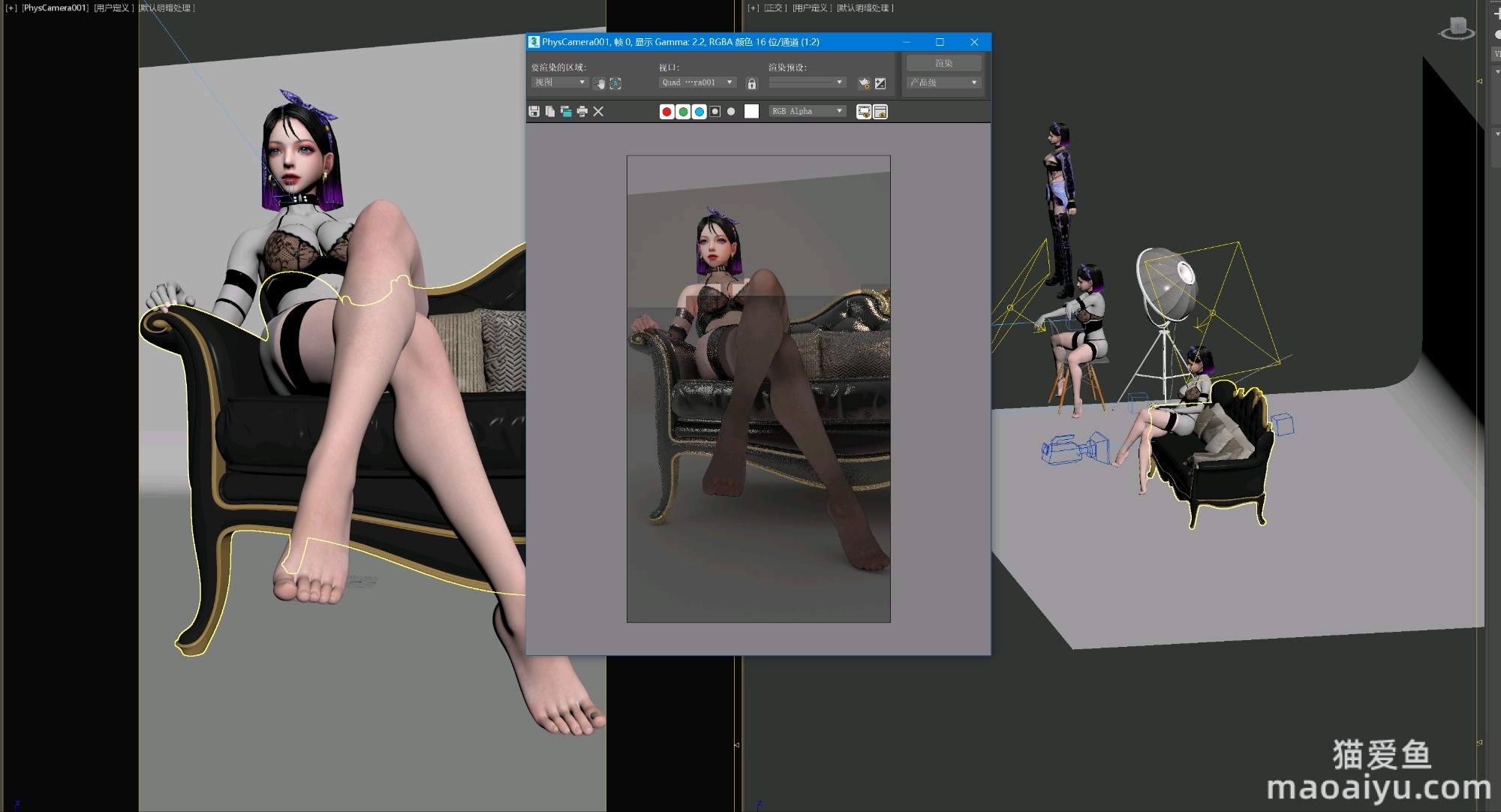Viewport: 1501px width, 812px height.
Task: Open the RGB Alpha channel dropdown
Action: [x=808, y=111]
